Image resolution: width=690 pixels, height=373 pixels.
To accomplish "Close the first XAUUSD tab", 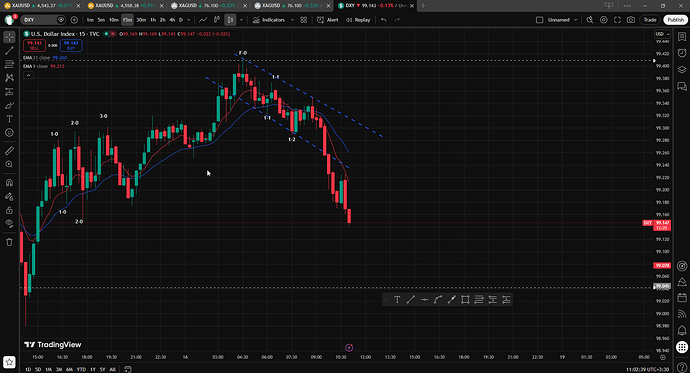I will point(78,6).
